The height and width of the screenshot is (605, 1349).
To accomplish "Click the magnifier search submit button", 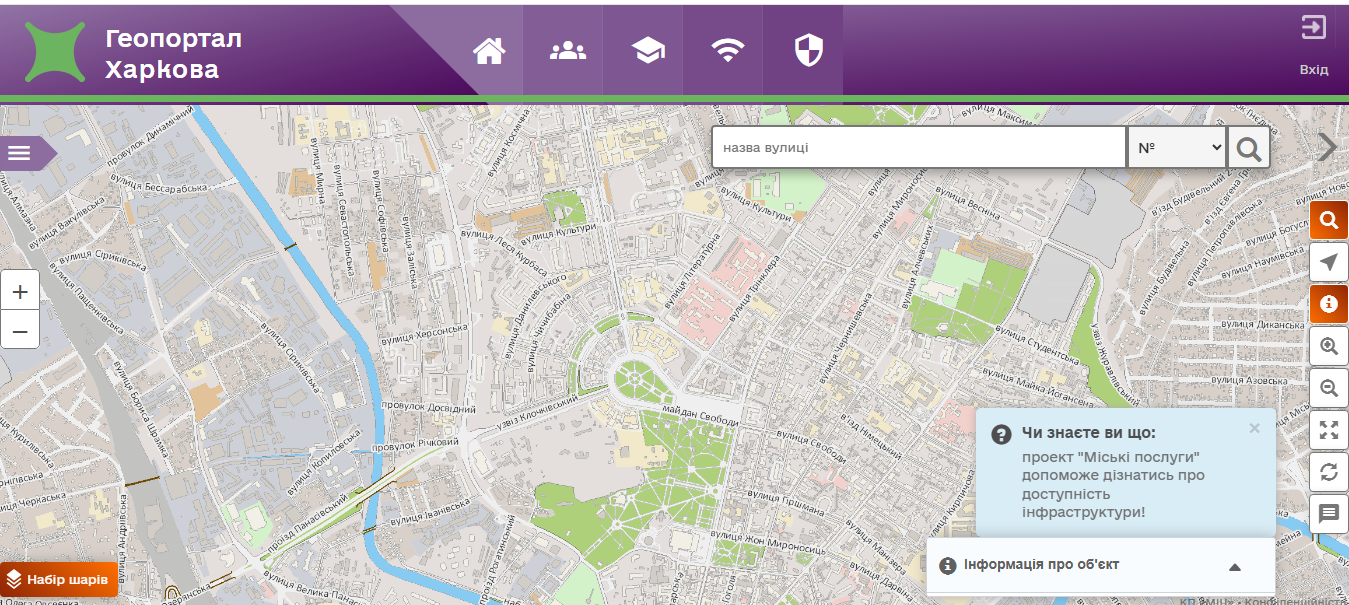I will pyautogui.click(x=1249, y=148).
